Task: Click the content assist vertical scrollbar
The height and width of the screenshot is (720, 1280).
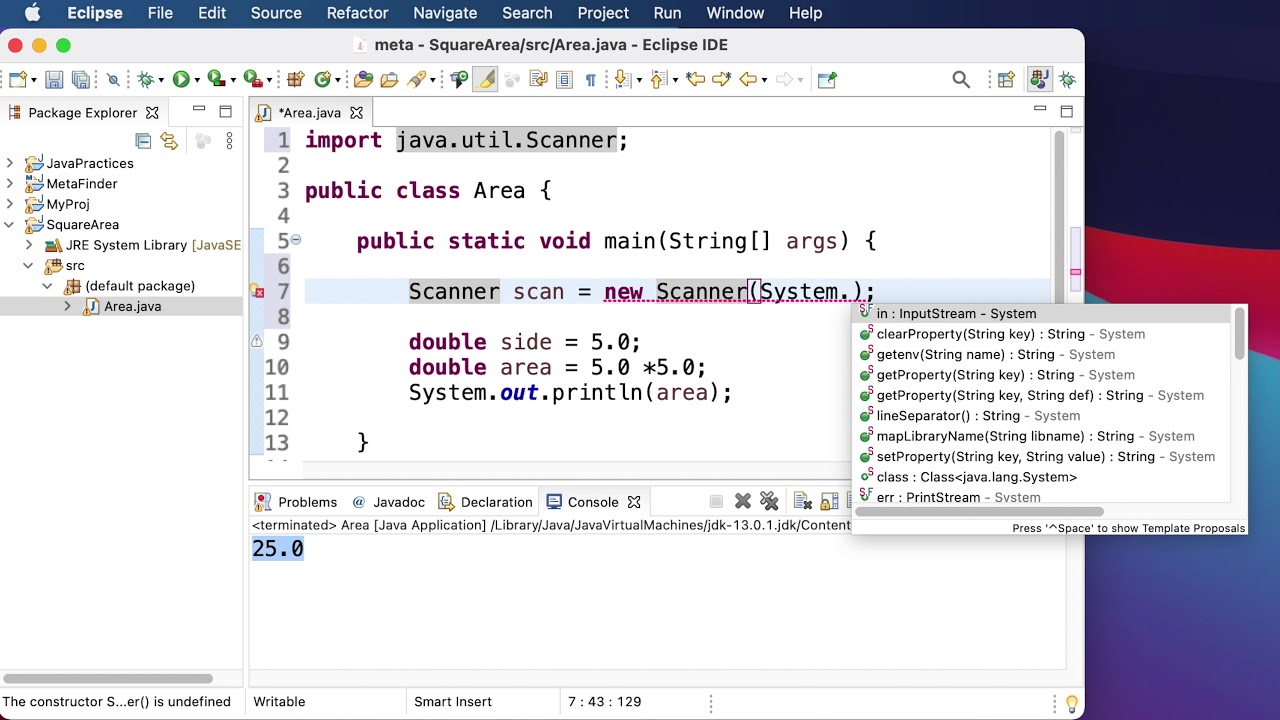Action: pos(1240,334)
